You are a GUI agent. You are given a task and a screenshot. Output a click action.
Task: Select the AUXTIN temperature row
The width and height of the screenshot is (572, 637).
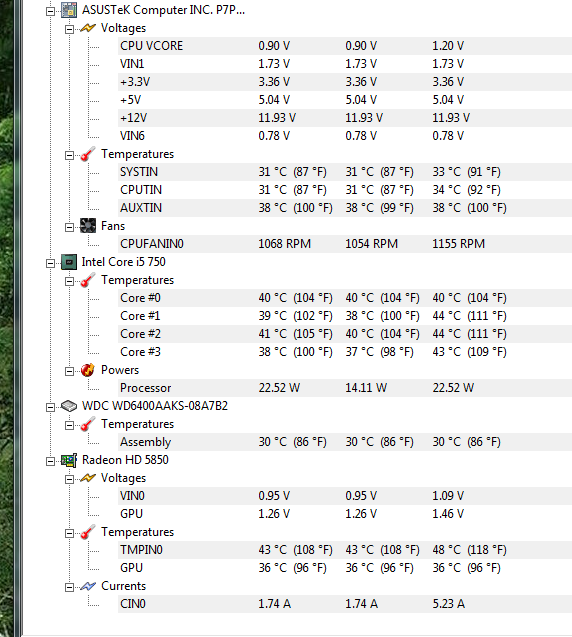click(345, 208)
